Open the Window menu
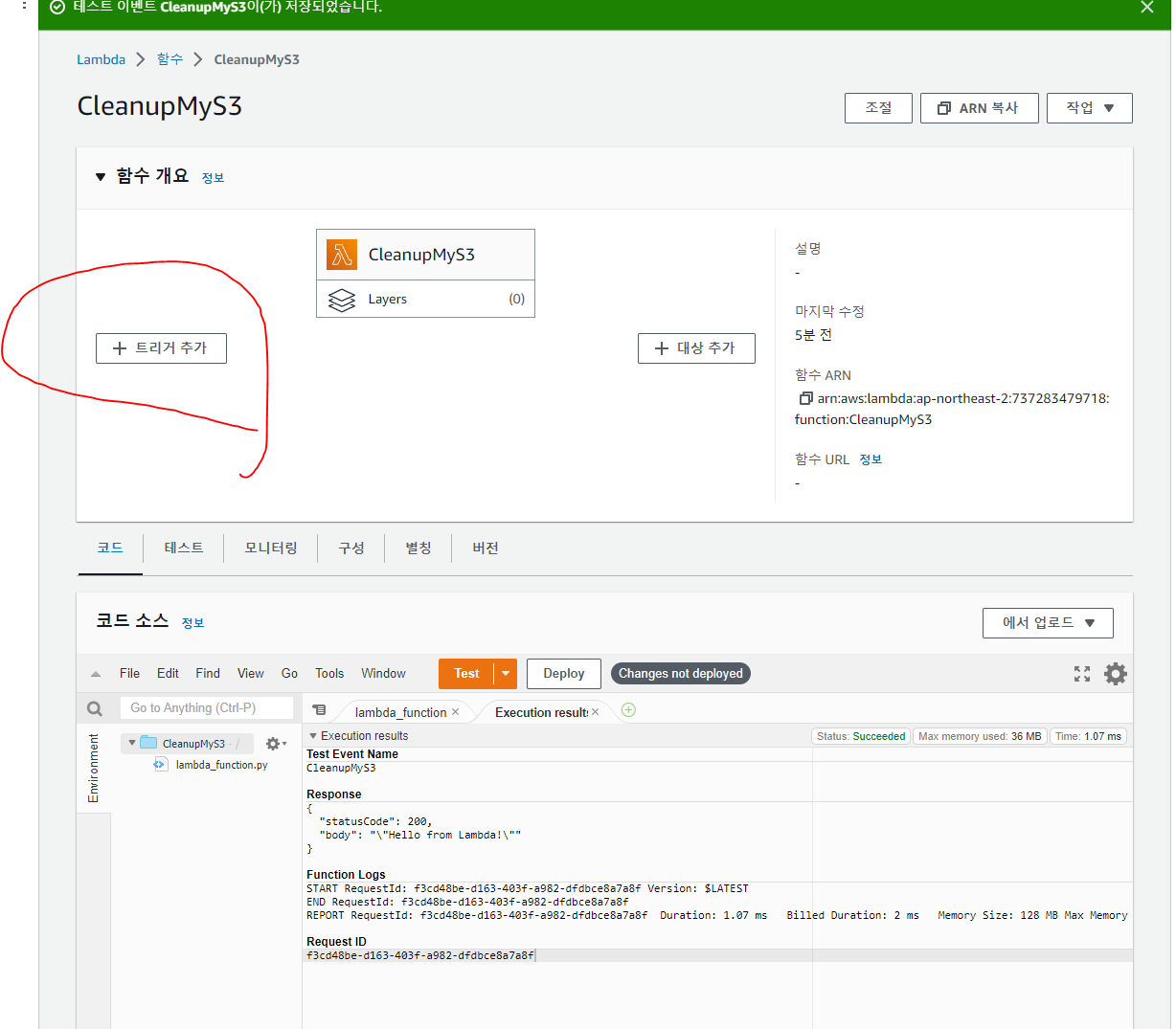Image resolution: width=1176 pixels, height=1029 pixels. pyautogui.click(x=383, y=674)
